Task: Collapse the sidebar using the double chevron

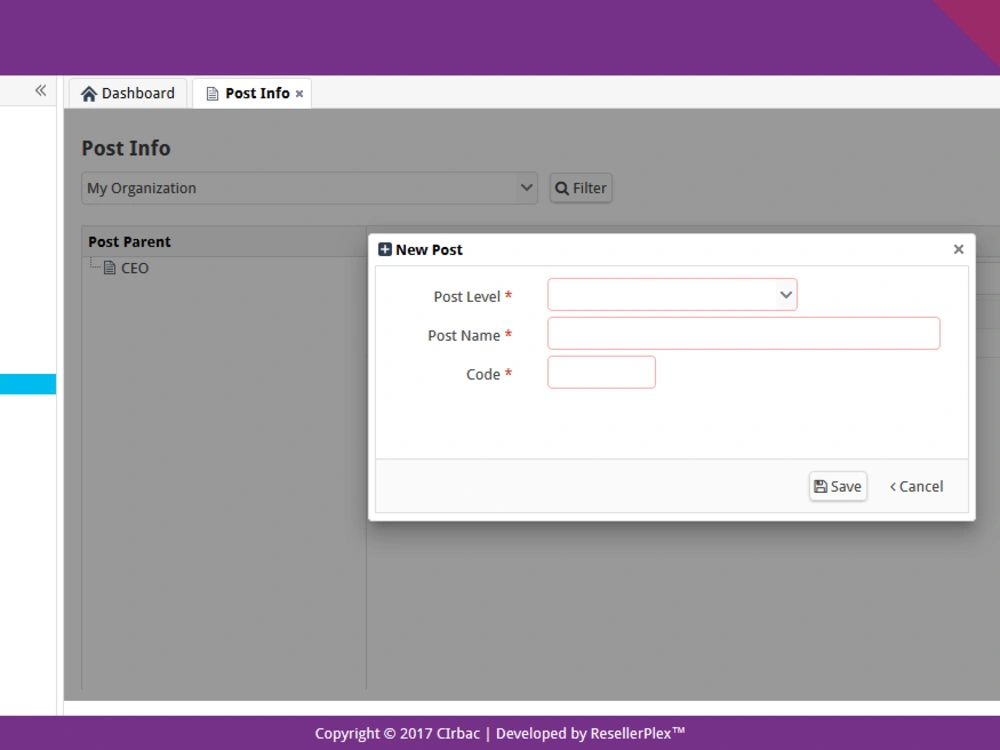Action: tap(40, 90)
